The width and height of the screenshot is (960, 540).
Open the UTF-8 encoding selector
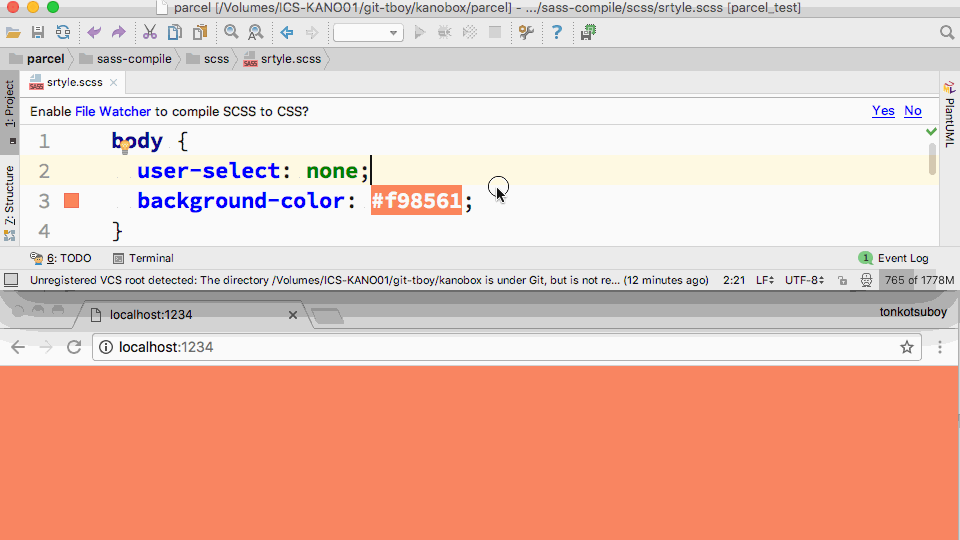click(804, 281)
